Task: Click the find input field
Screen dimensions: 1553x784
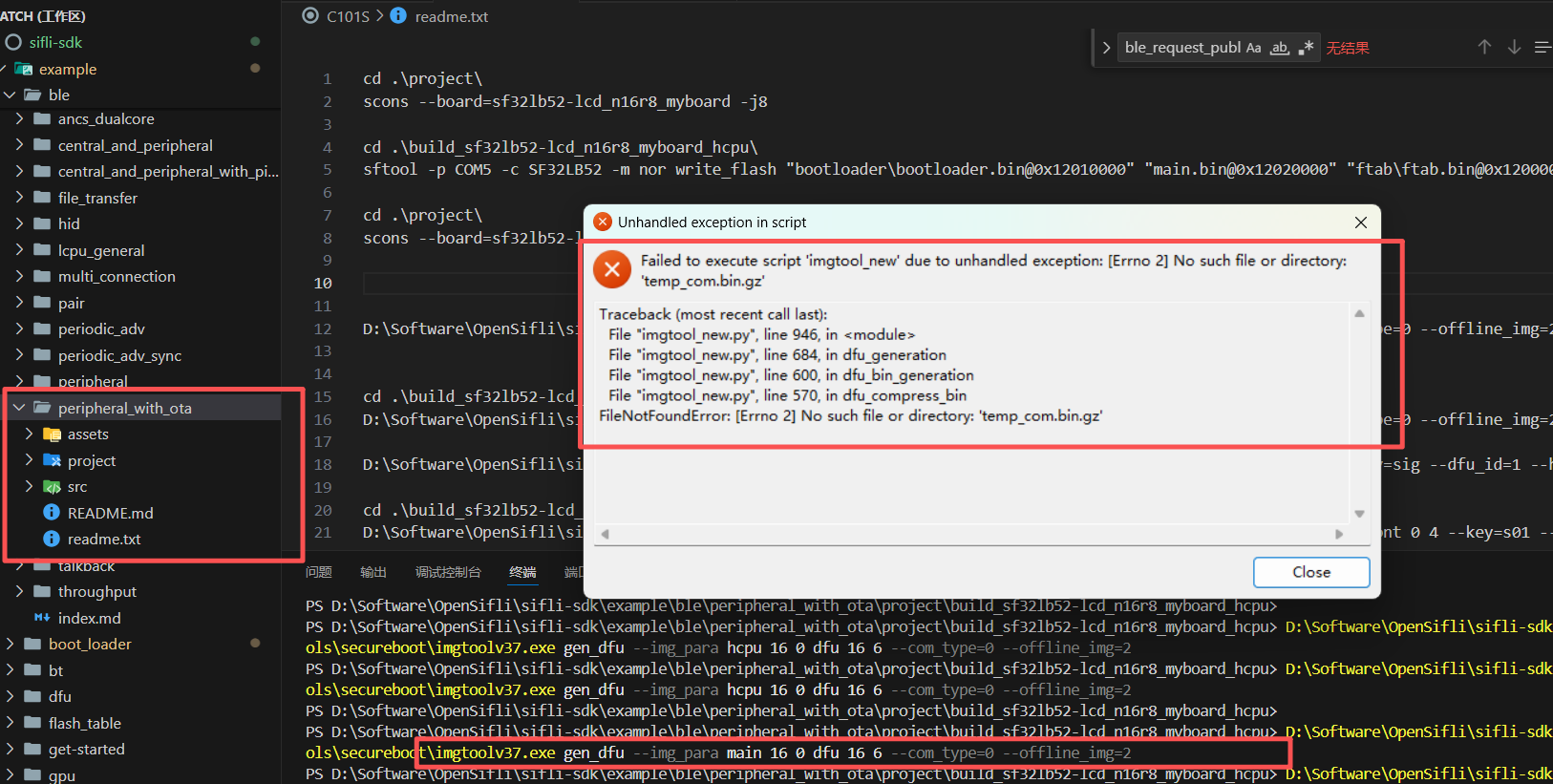Action: [x=1181, y=48]
